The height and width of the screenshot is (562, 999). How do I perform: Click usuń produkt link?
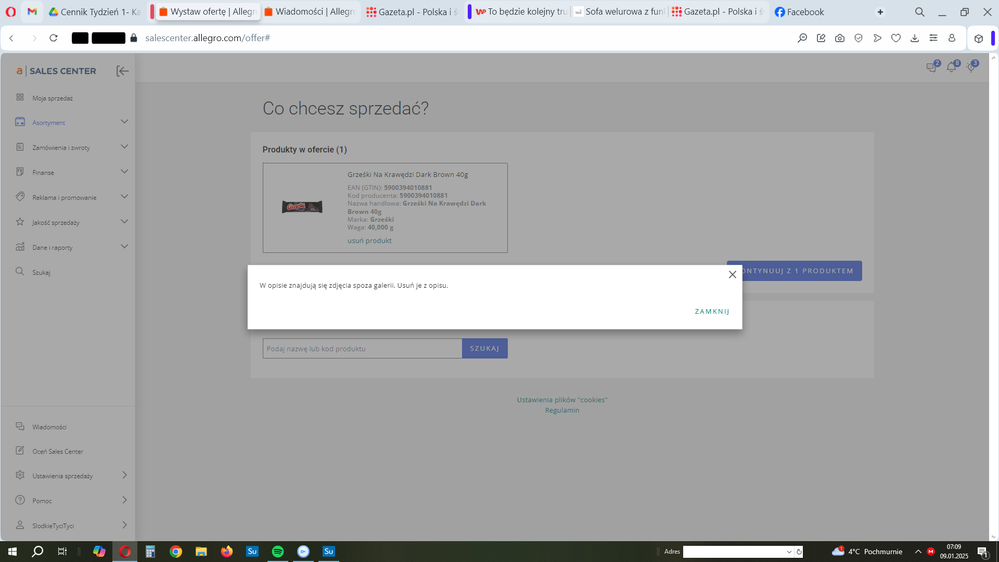pyautogui.click(x=370, y=241)
